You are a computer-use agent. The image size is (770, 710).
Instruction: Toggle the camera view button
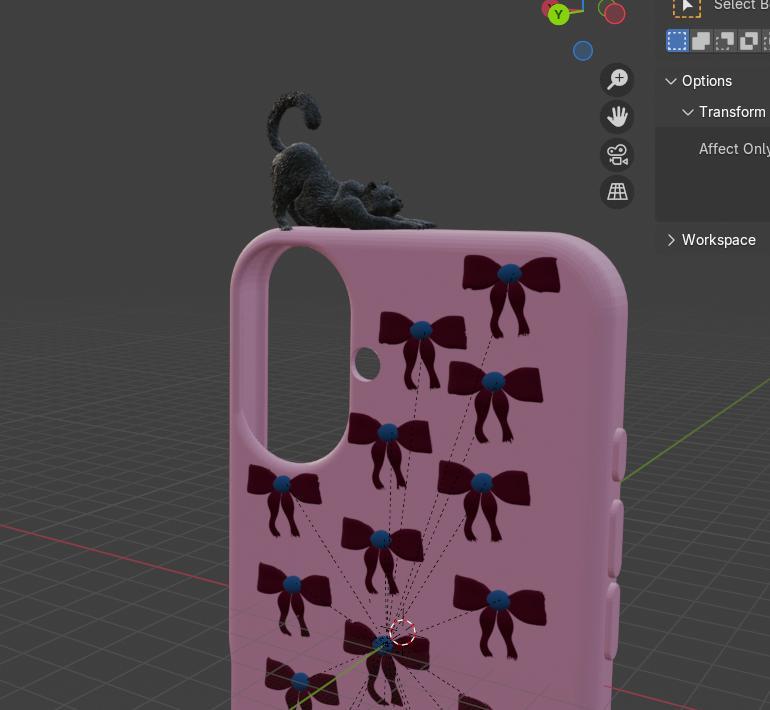(617, 155)
